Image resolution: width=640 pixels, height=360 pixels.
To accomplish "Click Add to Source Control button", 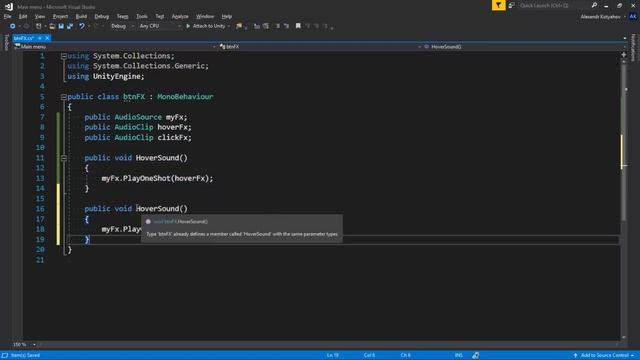I will tap(604, 356).
